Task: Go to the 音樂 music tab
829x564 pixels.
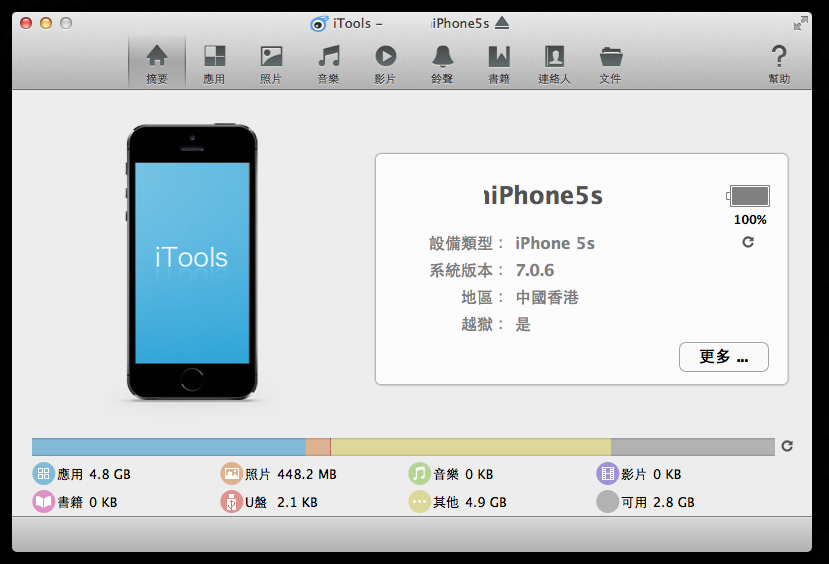Action: pos(328,64)
